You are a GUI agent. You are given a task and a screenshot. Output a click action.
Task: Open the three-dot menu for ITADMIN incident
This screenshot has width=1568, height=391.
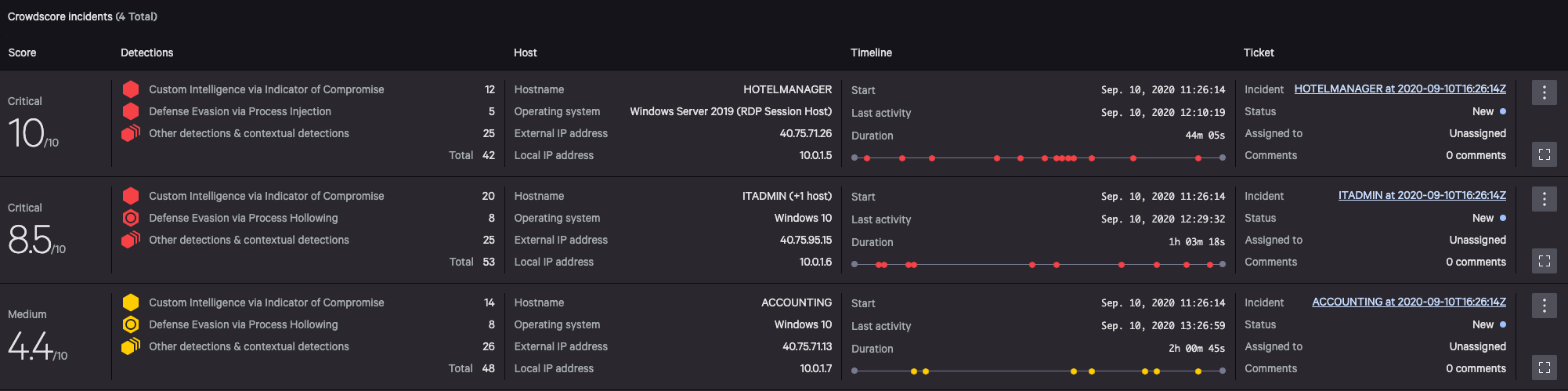(x=1544, y=199)
